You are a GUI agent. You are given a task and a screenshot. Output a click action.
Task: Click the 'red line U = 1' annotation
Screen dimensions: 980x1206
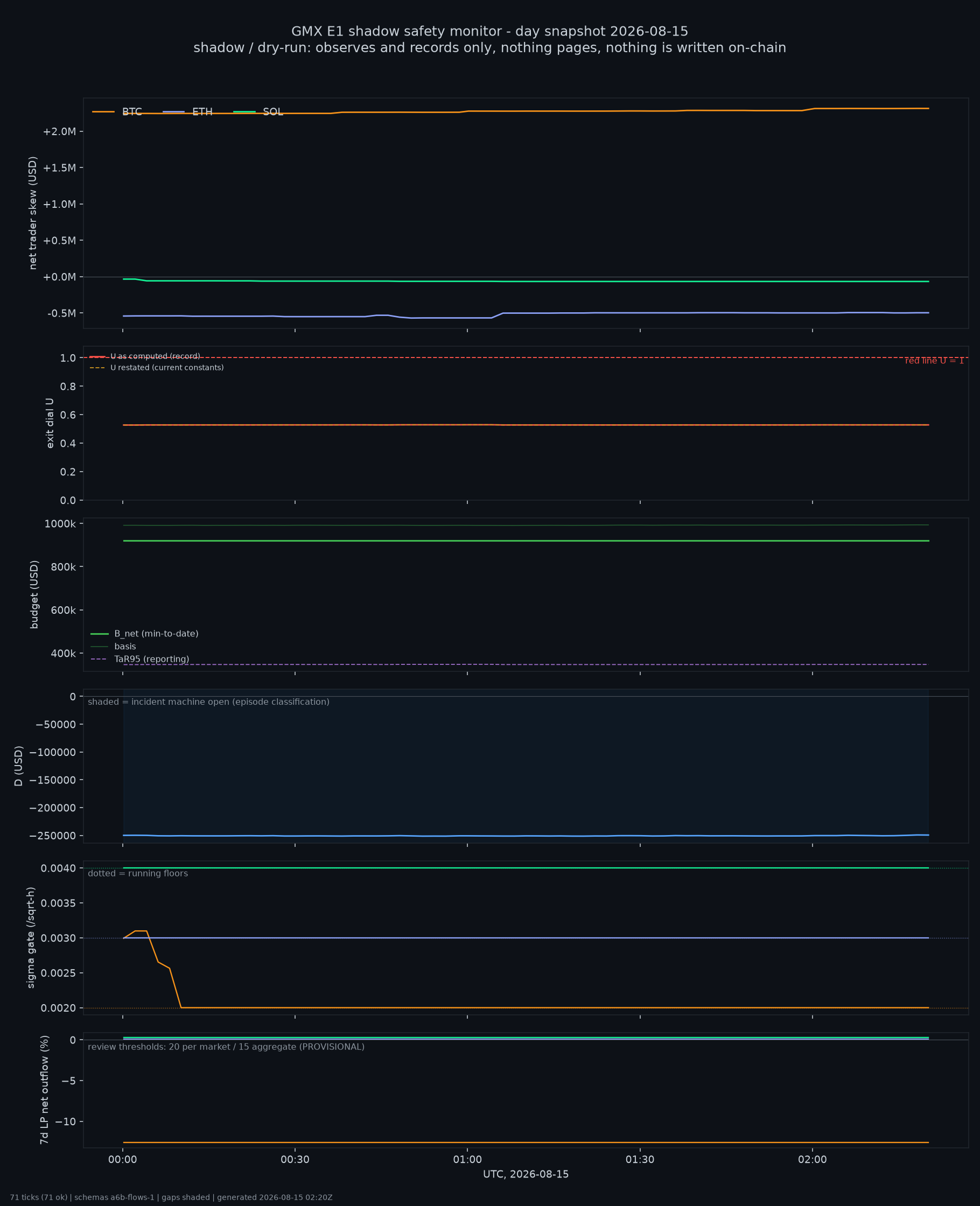click(934, 361)
